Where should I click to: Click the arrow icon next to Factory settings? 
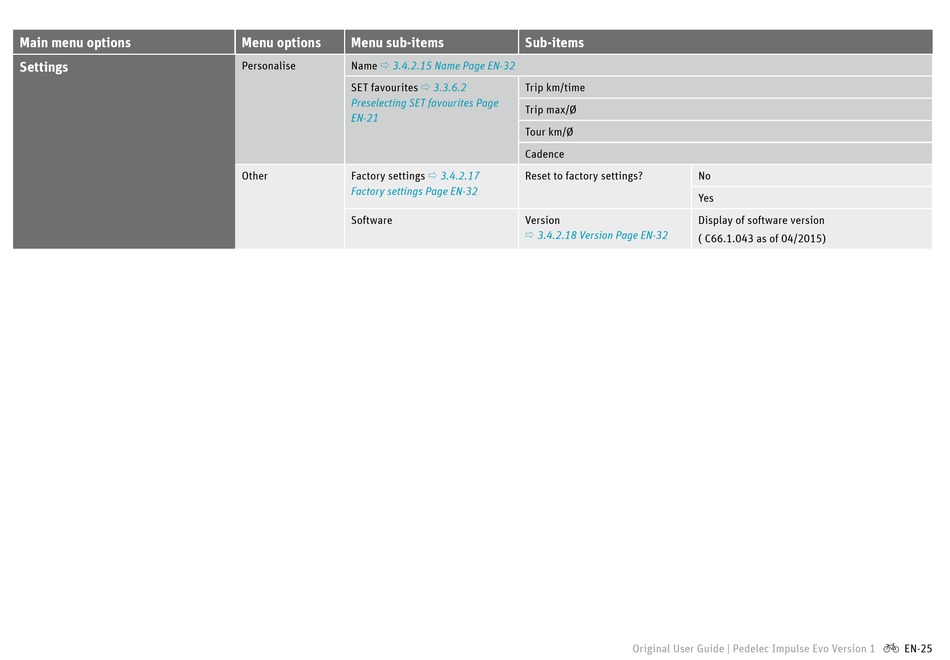click(433, 175)
